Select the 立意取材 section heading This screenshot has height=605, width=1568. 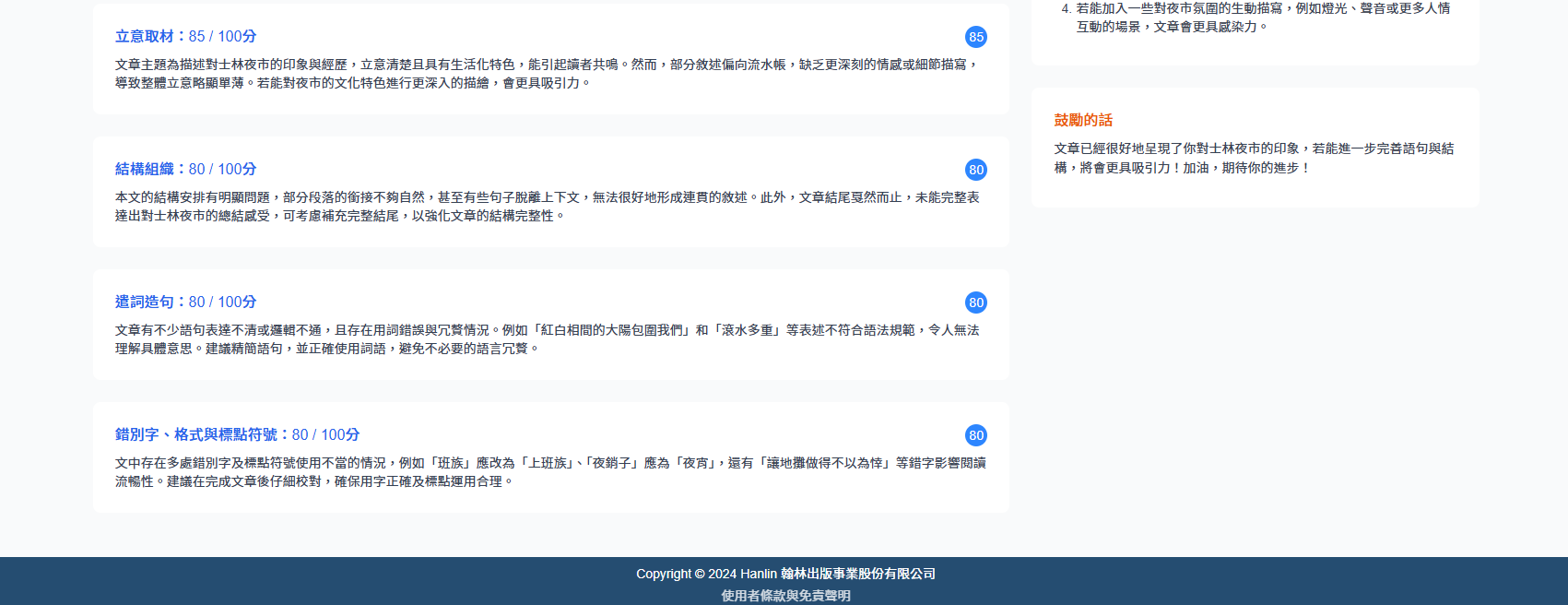point(145,37)
